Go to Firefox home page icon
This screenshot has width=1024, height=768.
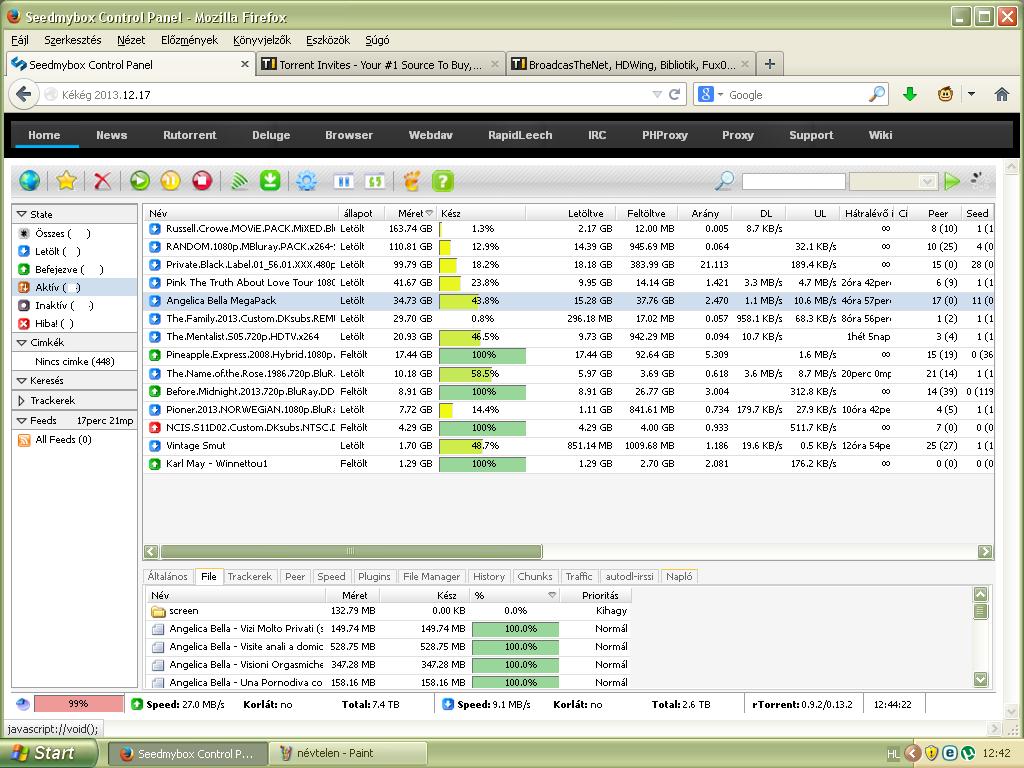[1002, 95]
